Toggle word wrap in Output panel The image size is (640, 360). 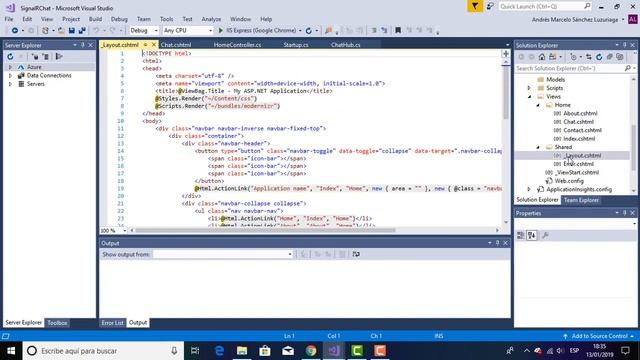pos(356,254)
